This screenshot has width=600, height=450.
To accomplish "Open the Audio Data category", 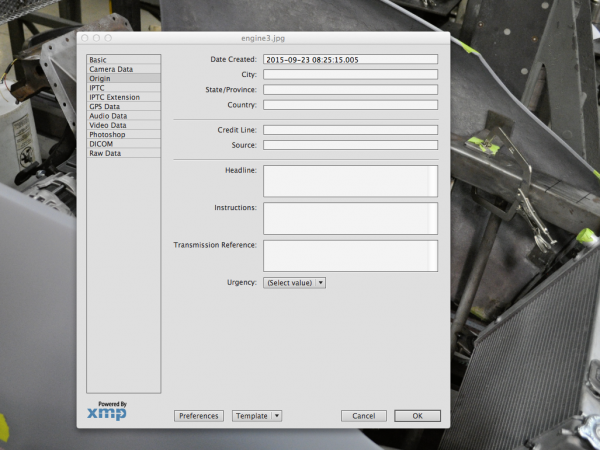I will coord(106,116).
